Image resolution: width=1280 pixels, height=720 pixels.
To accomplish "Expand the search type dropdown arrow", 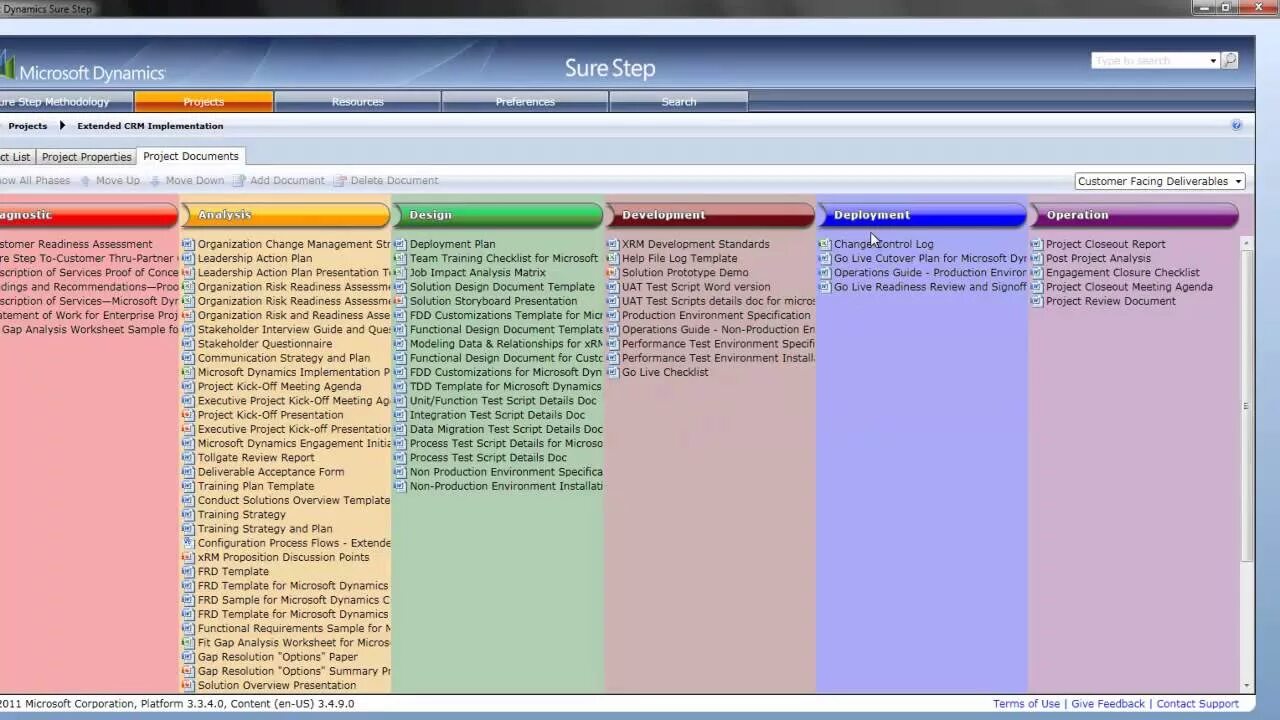I will pyautogui.click(x=1213, y=61).
